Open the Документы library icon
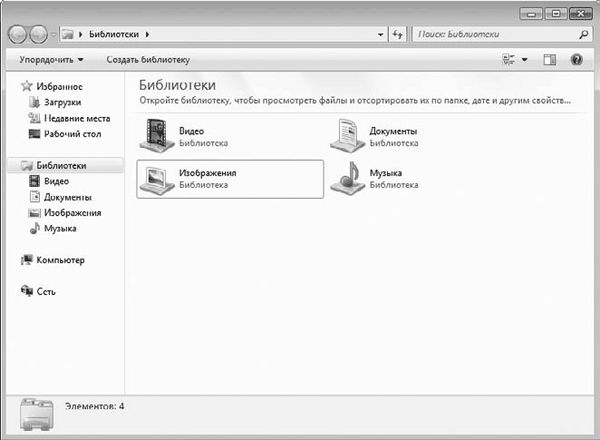 (x=345, y=134)
